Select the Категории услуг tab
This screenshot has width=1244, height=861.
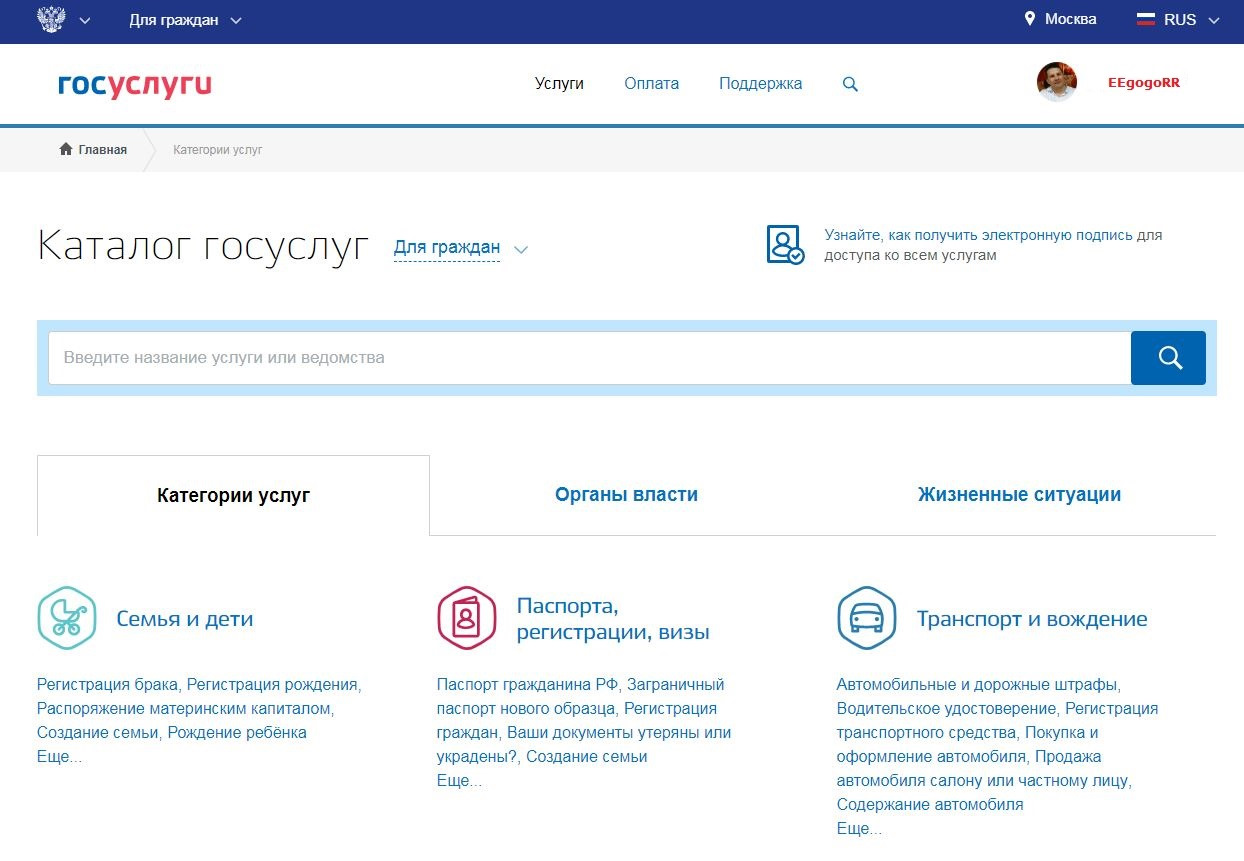pos(234,495)
